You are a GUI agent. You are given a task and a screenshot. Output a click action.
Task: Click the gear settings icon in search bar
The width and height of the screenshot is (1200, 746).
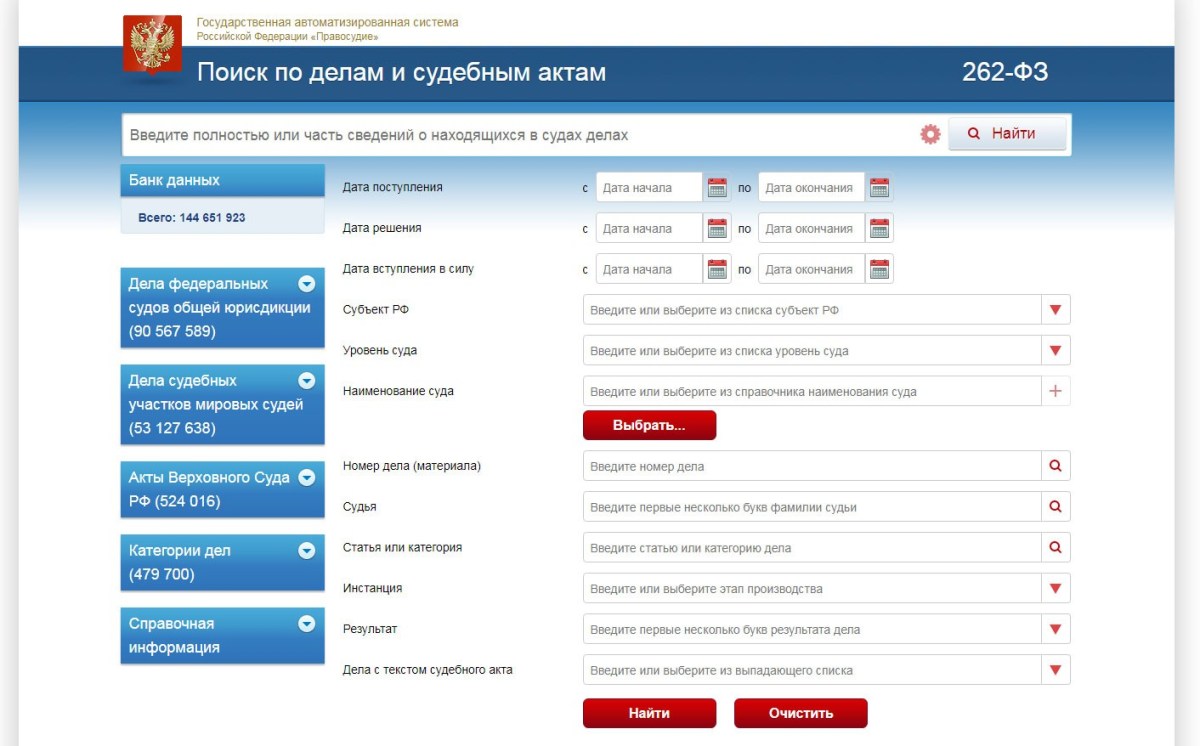[x=930, y=134]
